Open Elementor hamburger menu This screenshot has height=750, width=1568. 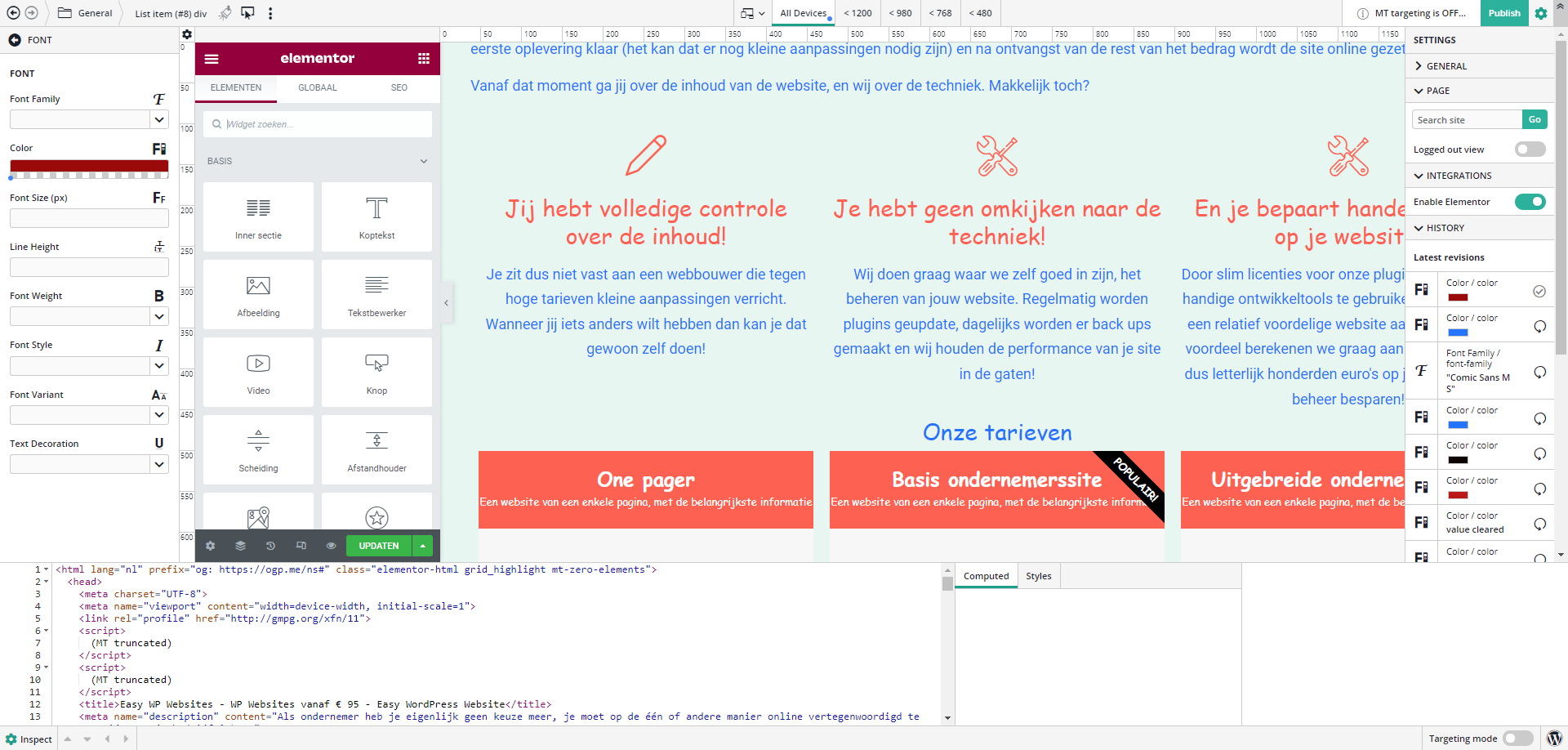pos(212,59)
